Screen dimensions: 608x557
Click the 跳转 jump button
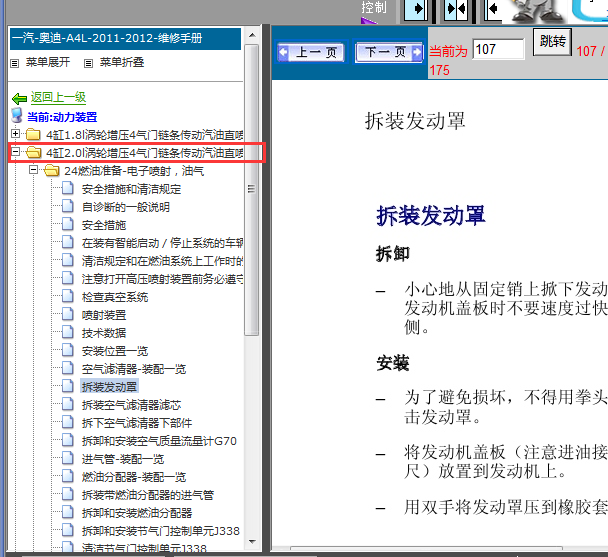[552, 41]
